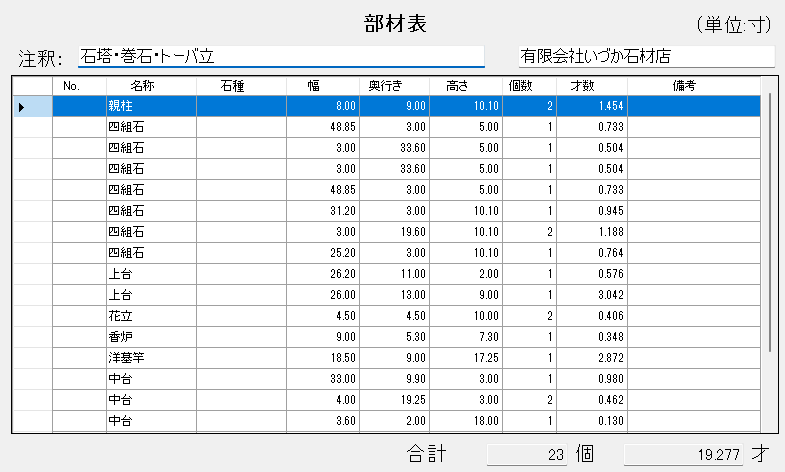The width and height of the screenshot is (785, 472).
Task: Click the width cell 31.20
Action: [x=323, y=211]
